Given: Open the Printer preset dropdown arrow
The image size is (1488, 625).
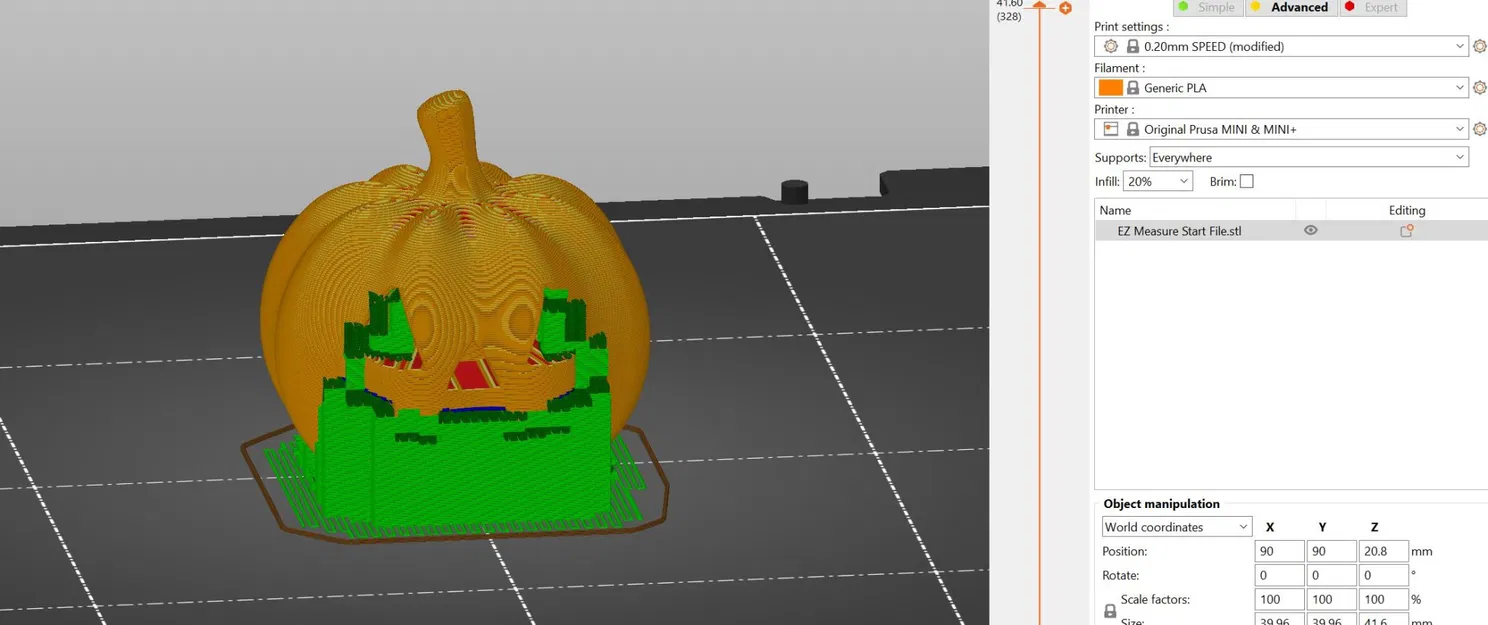Looking at the screenshot, I should [1460, 129].
